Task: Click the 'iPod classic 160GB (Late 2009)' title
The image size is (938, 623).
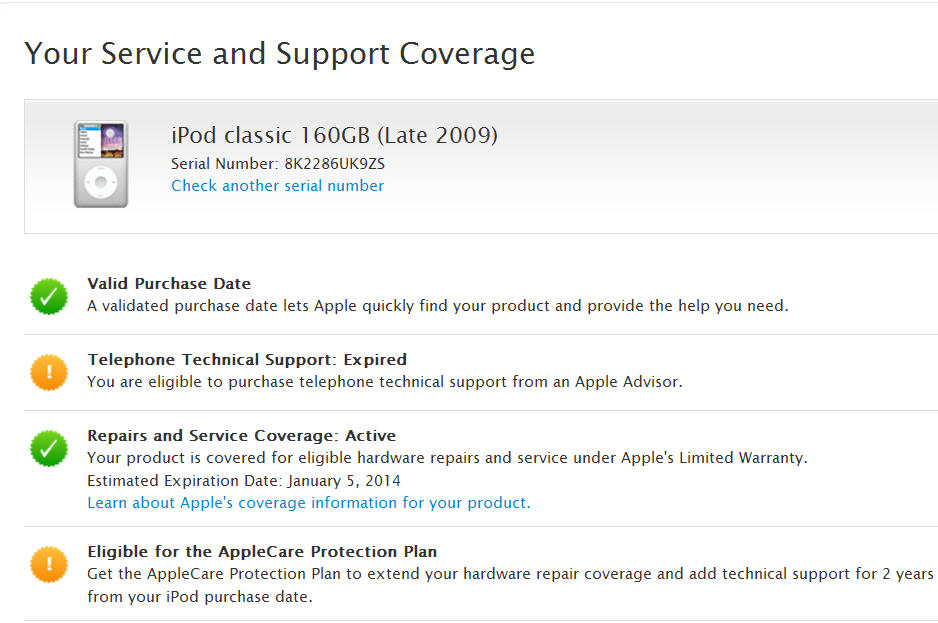Action: (x=334, y=135)
